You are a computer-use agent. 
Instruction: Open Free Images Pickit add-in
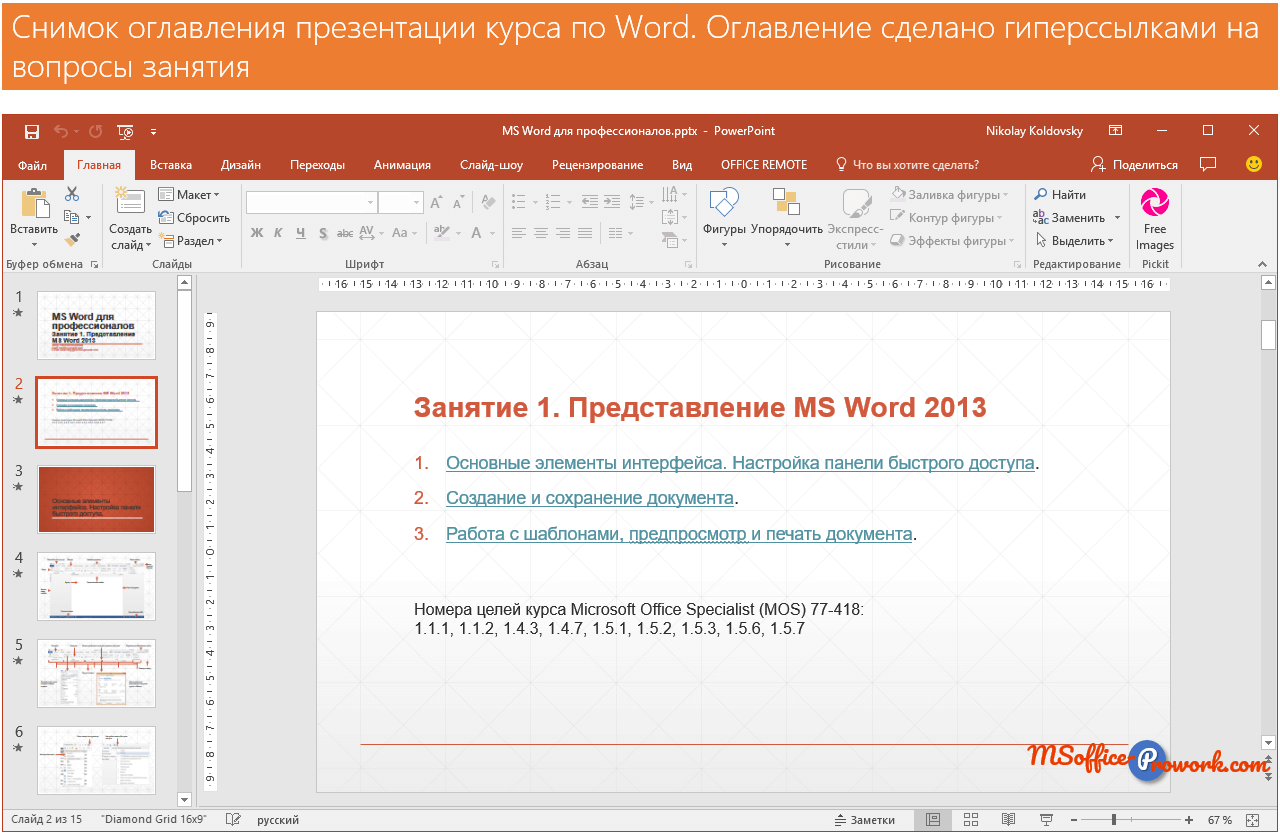point(1155,220)
